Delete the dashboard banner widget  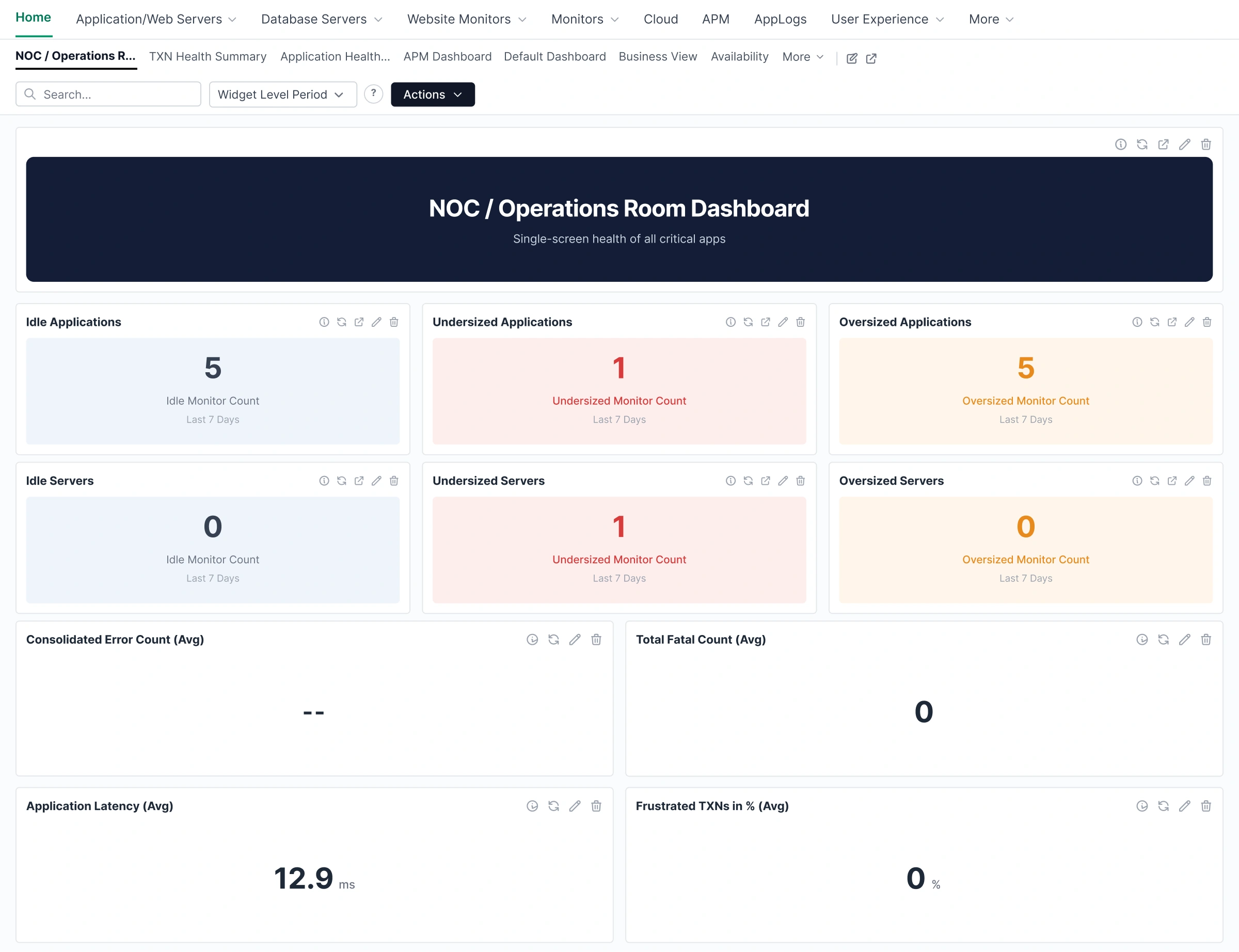pyautogui.click(x=1206, y=145)
